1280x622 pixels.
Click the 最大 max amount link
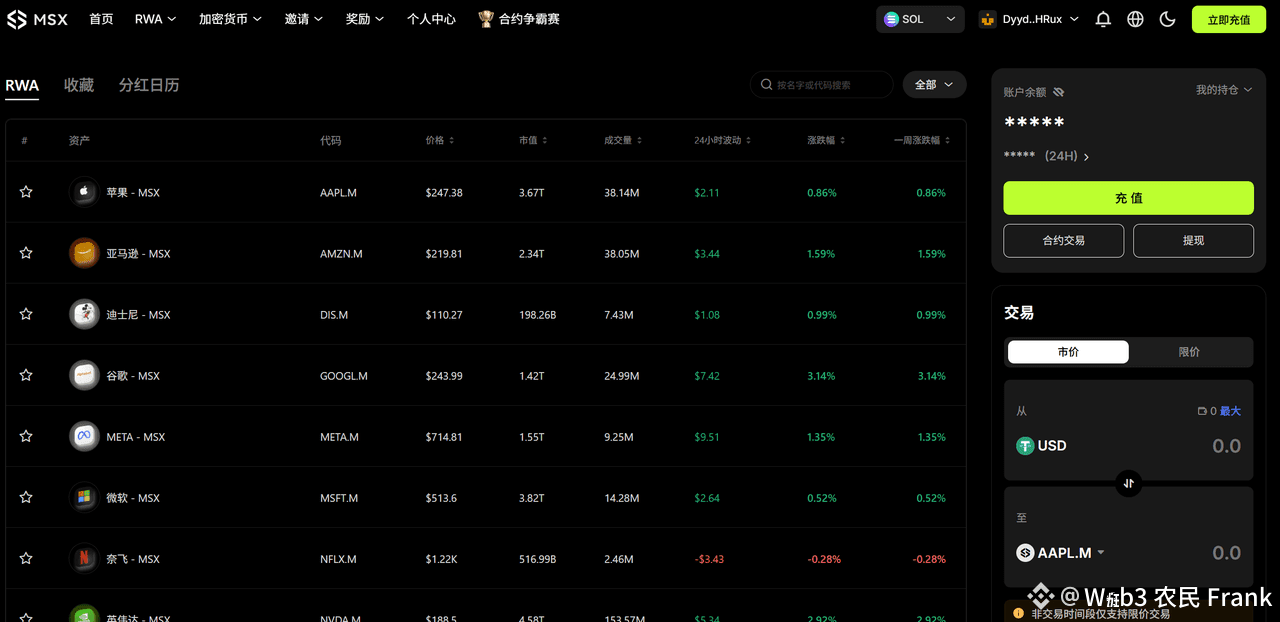(x=1230, y=411)
